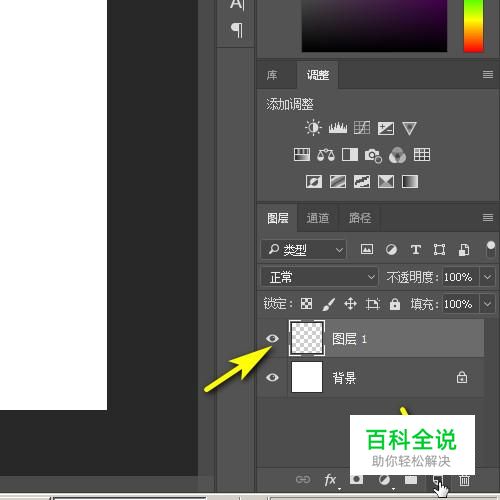Add a Posterize adjustment
This screenshot has height=500, width=500.
[338, 182]
